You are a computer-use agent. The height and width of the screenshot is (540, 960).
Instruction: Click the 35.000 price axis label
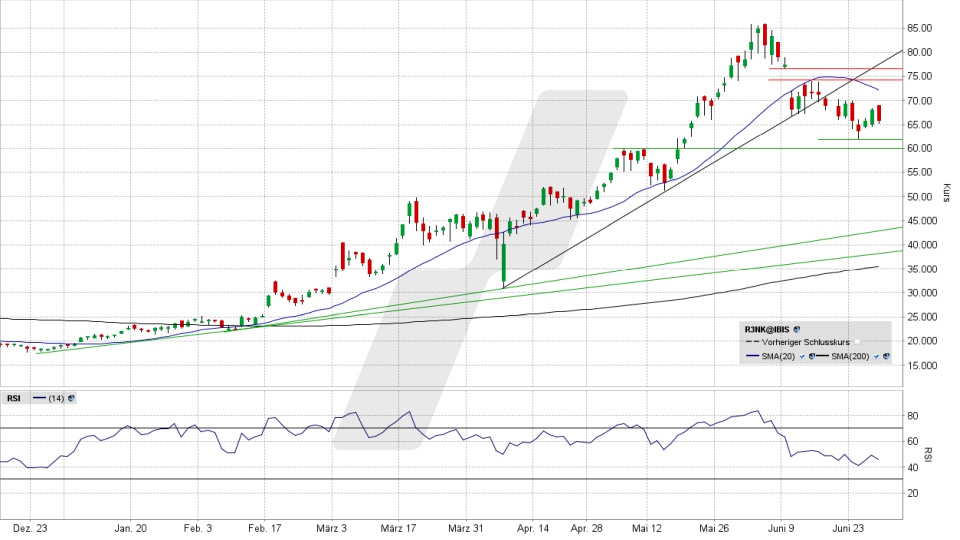tap(922, 269)
